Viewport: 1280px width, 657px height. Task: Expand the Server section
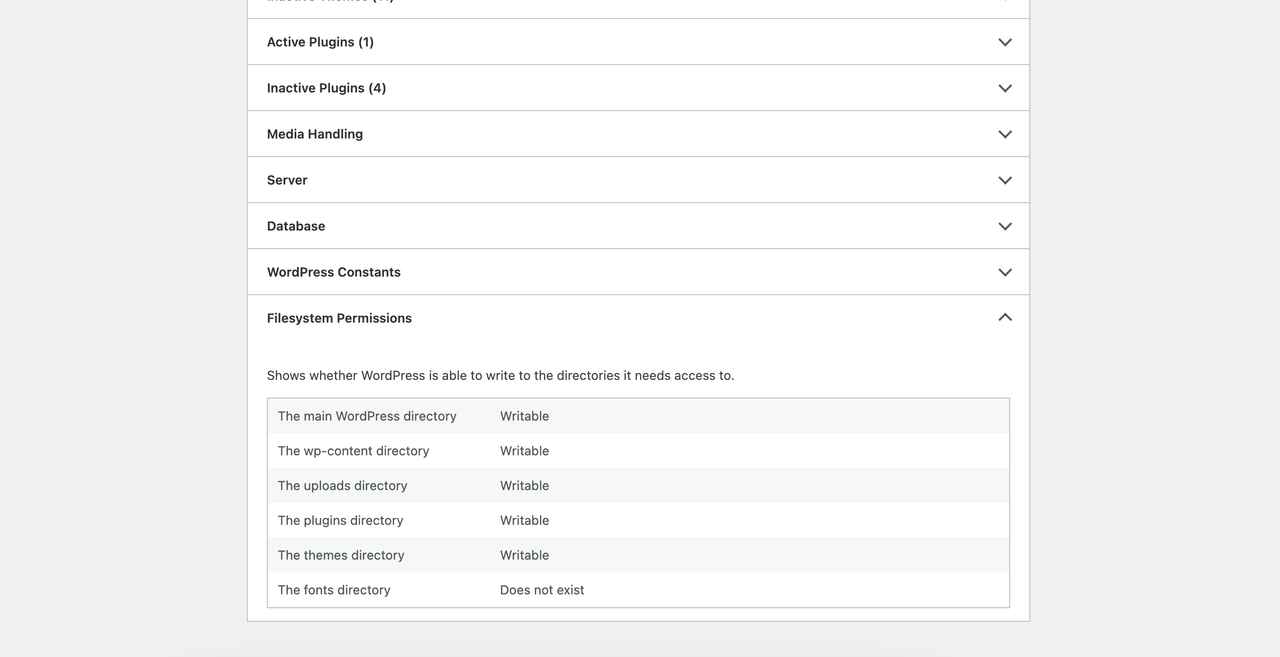[638, 180]
